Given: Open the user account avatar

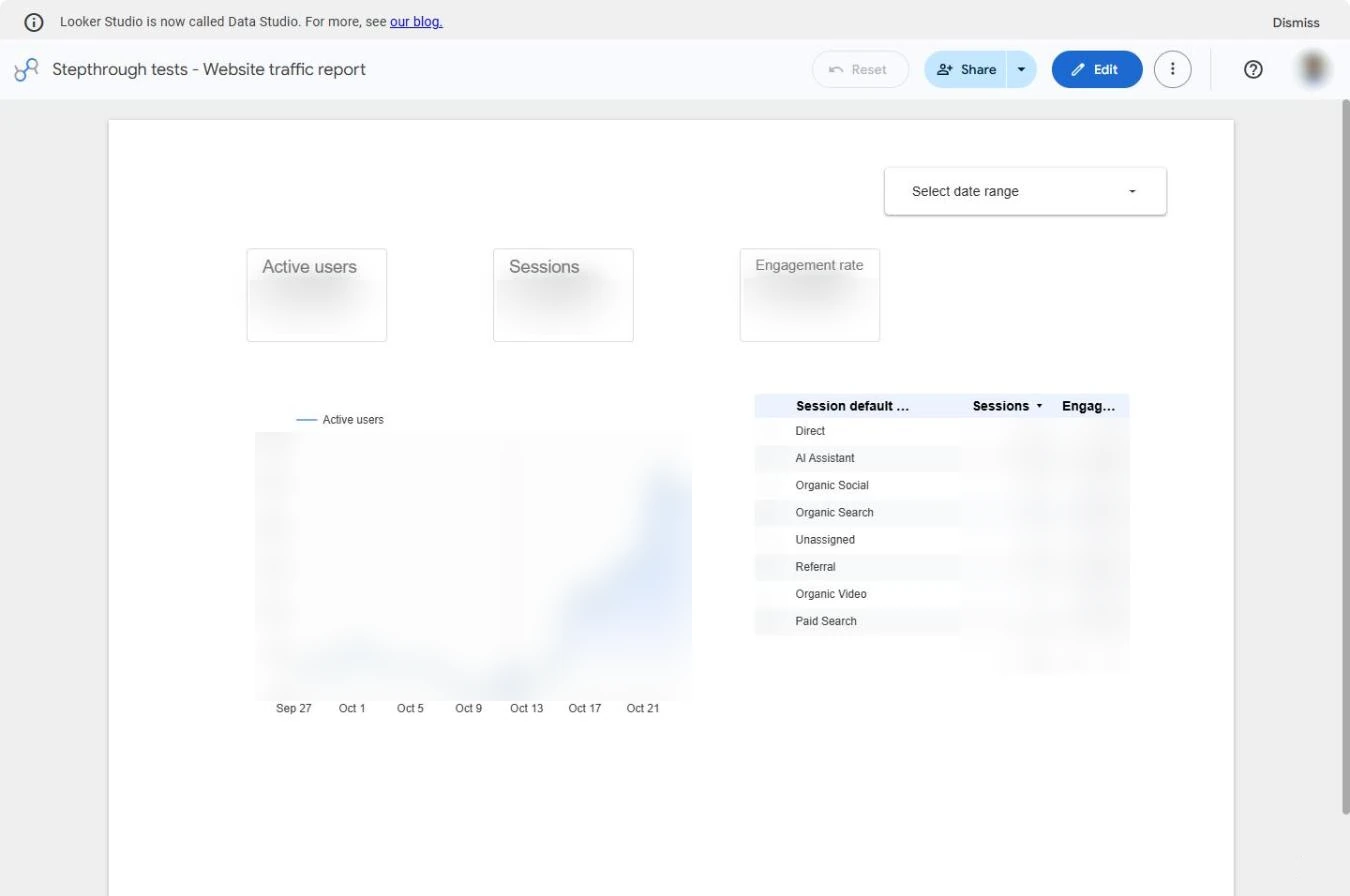Looking at the screenshot, I should pos(1313,69).
